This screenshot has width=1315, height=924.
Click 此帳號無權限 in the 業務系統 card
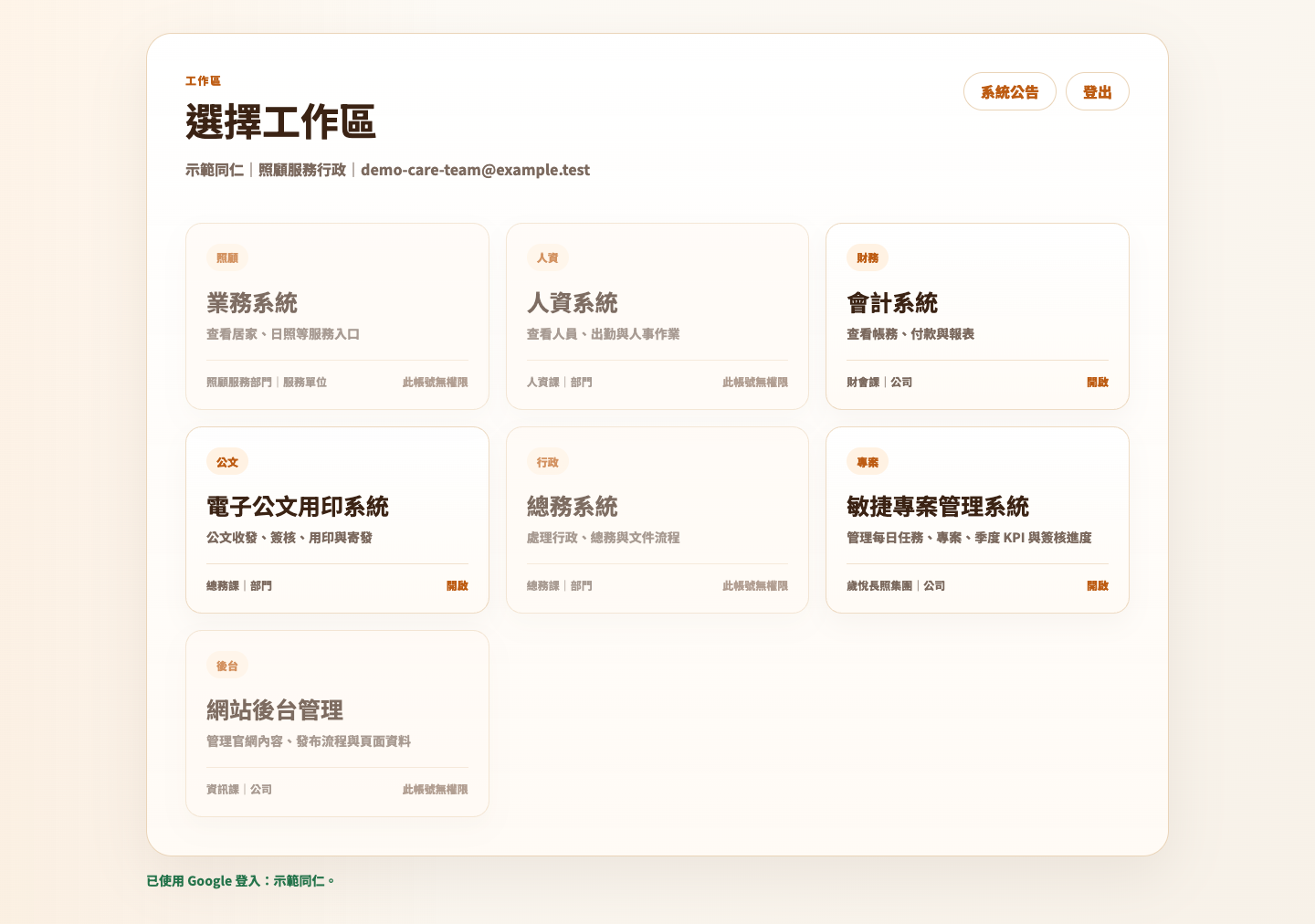[436, 383]
